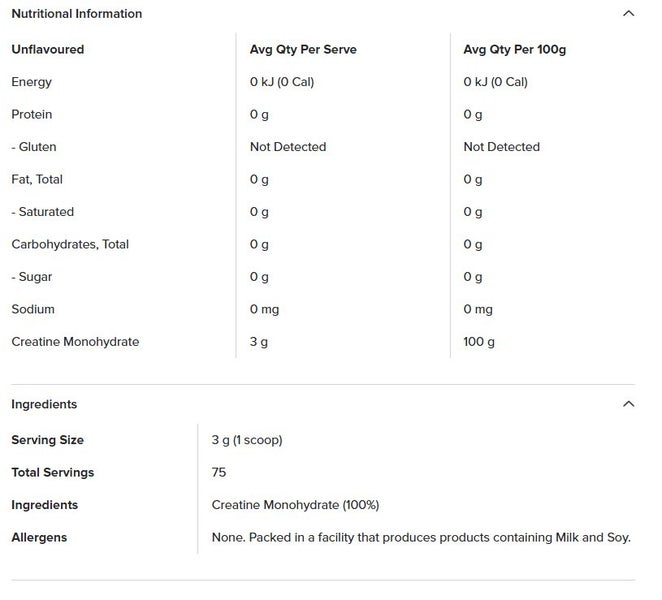The height and width of the screenshot is (600, 662).
Task: Click the Carbohydrates, Total label
Action: 70,244
